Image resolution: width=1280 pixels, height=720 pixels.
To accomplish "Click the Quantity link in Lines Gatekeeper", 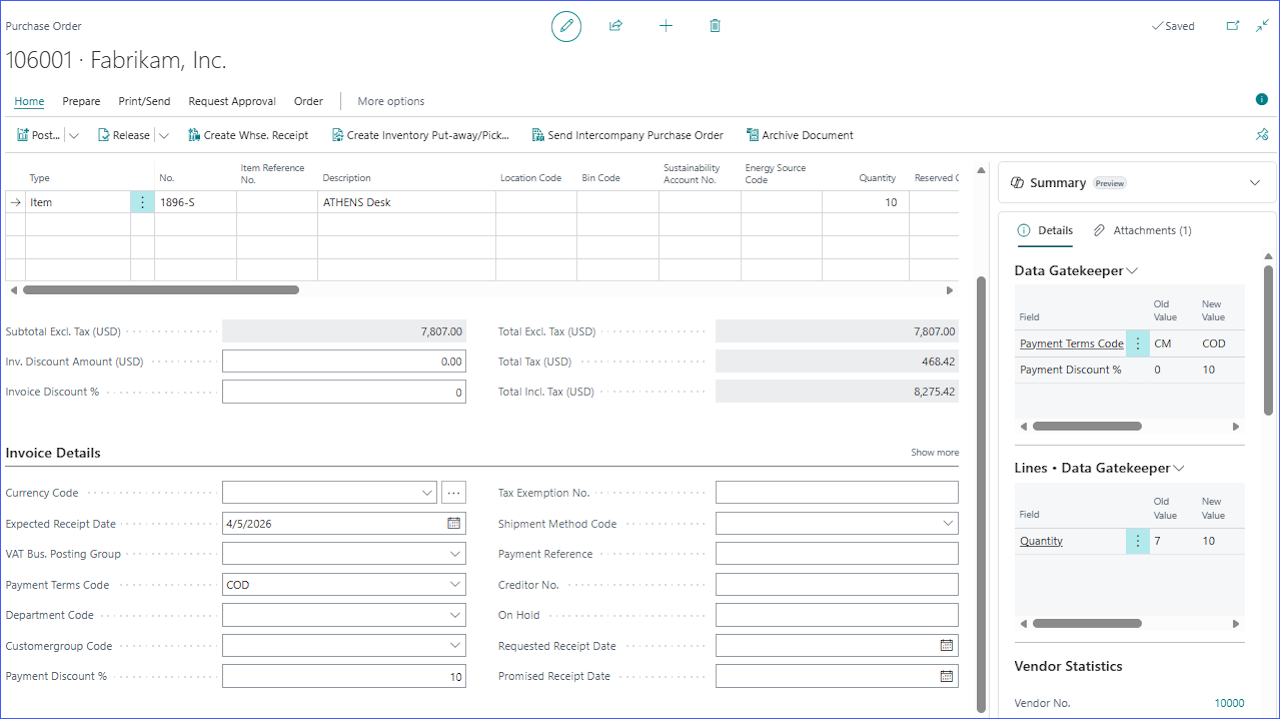I will tap(1041, 541).
